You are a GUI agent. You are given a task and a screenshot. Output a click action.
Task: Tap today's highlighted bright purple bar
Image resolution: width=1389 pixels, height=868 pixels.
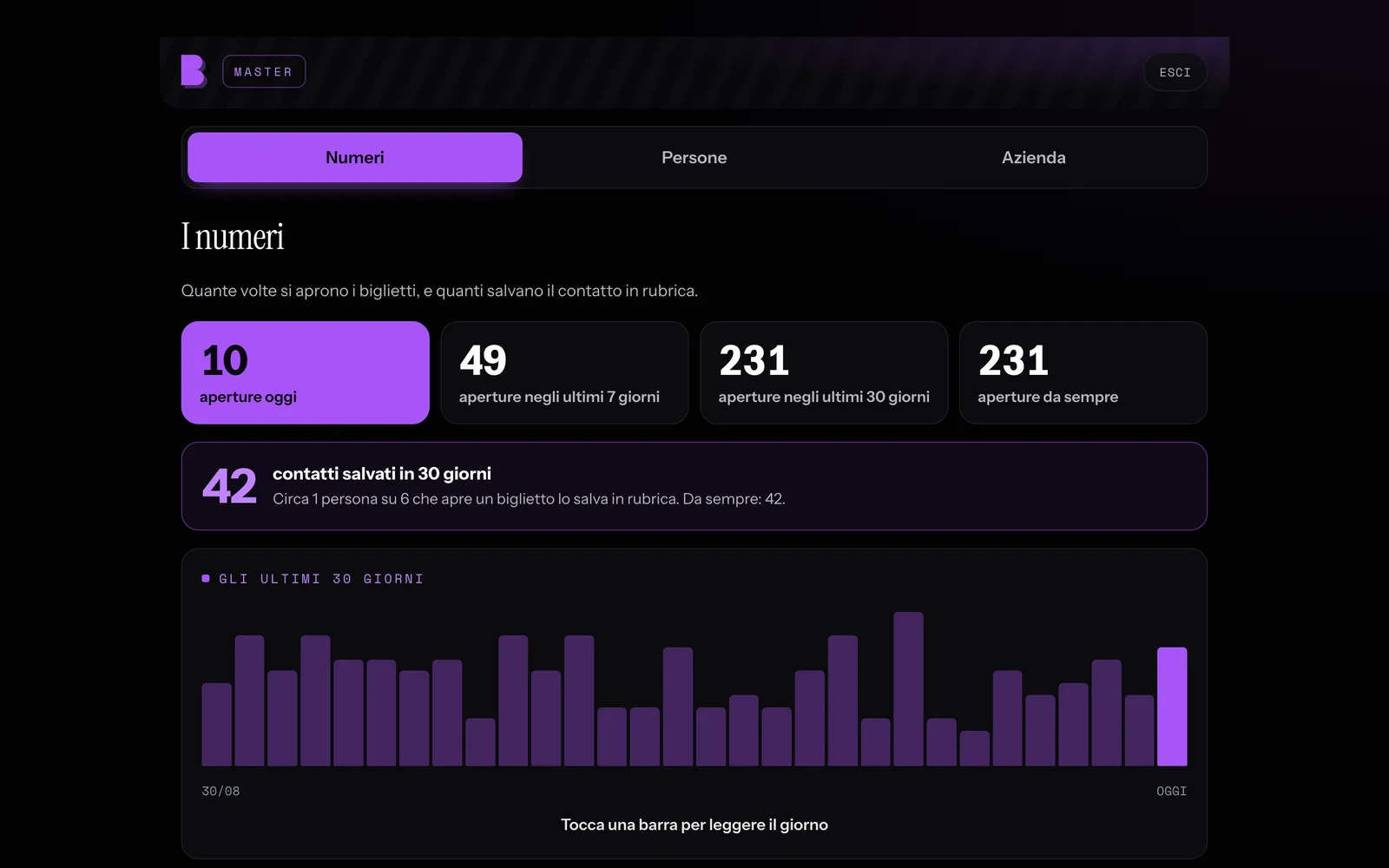tap(1172, 707)
